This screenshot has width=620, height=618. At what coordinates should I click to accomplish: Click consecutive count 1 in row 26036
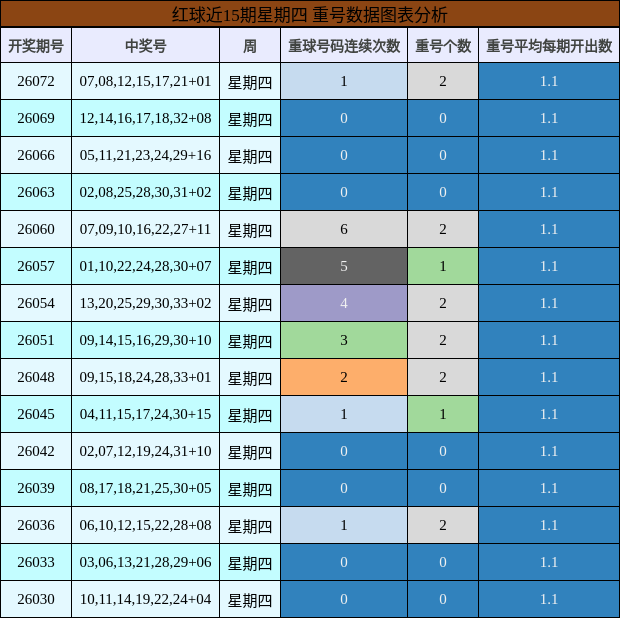[344, 525]
